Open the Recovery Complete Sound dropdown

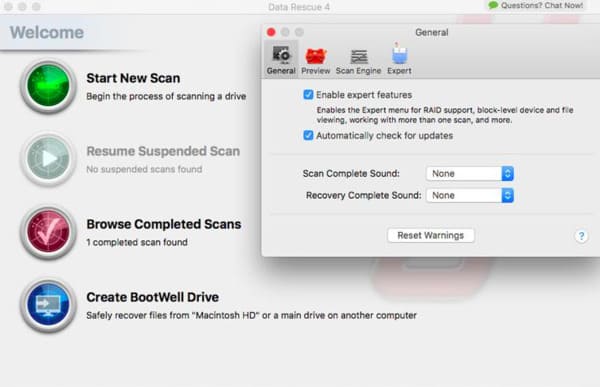(x=470, y=196)
